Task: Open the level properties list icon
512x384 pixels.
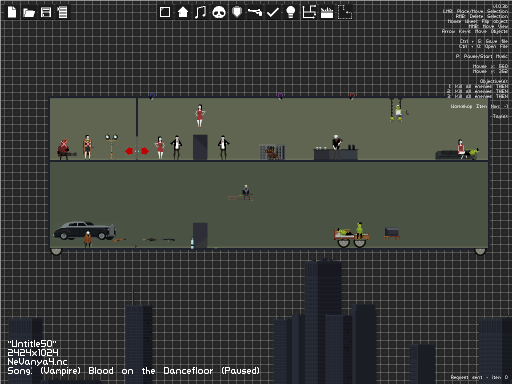Action: pos(62,12)
